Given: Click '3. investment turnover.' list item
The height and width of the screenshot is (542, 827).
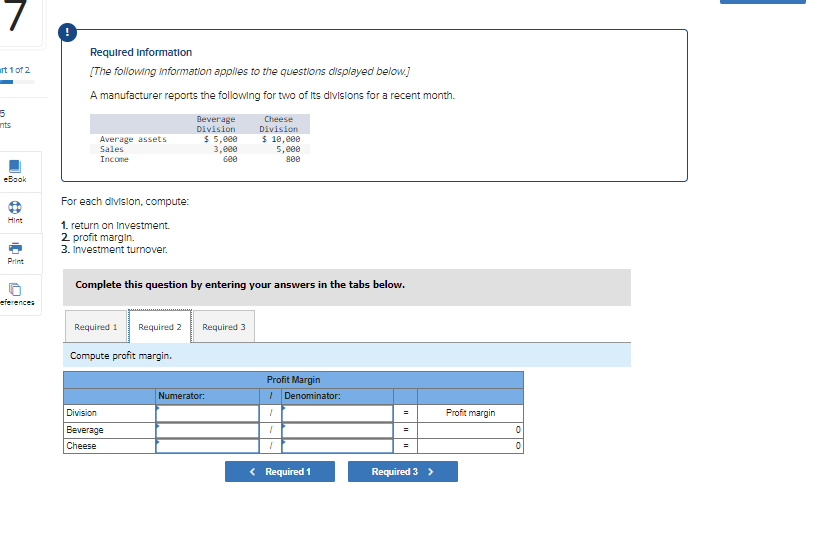Looking at the screenshot, I should click(x=114, y=249).
